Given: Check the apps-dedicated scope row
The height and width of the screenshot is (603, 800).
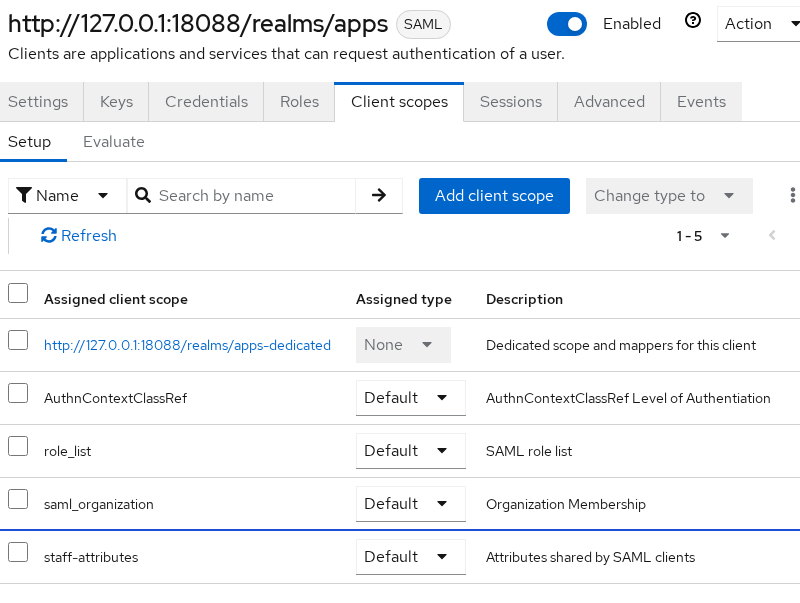Looking at the screenshot, I should (x=18, y=340).
